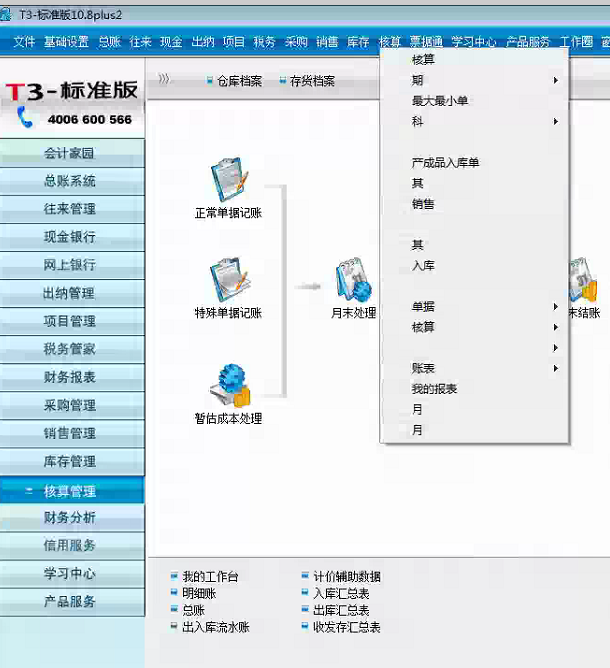
Task: Go to 财务分析 in sidebar
Action: point(72,518)
